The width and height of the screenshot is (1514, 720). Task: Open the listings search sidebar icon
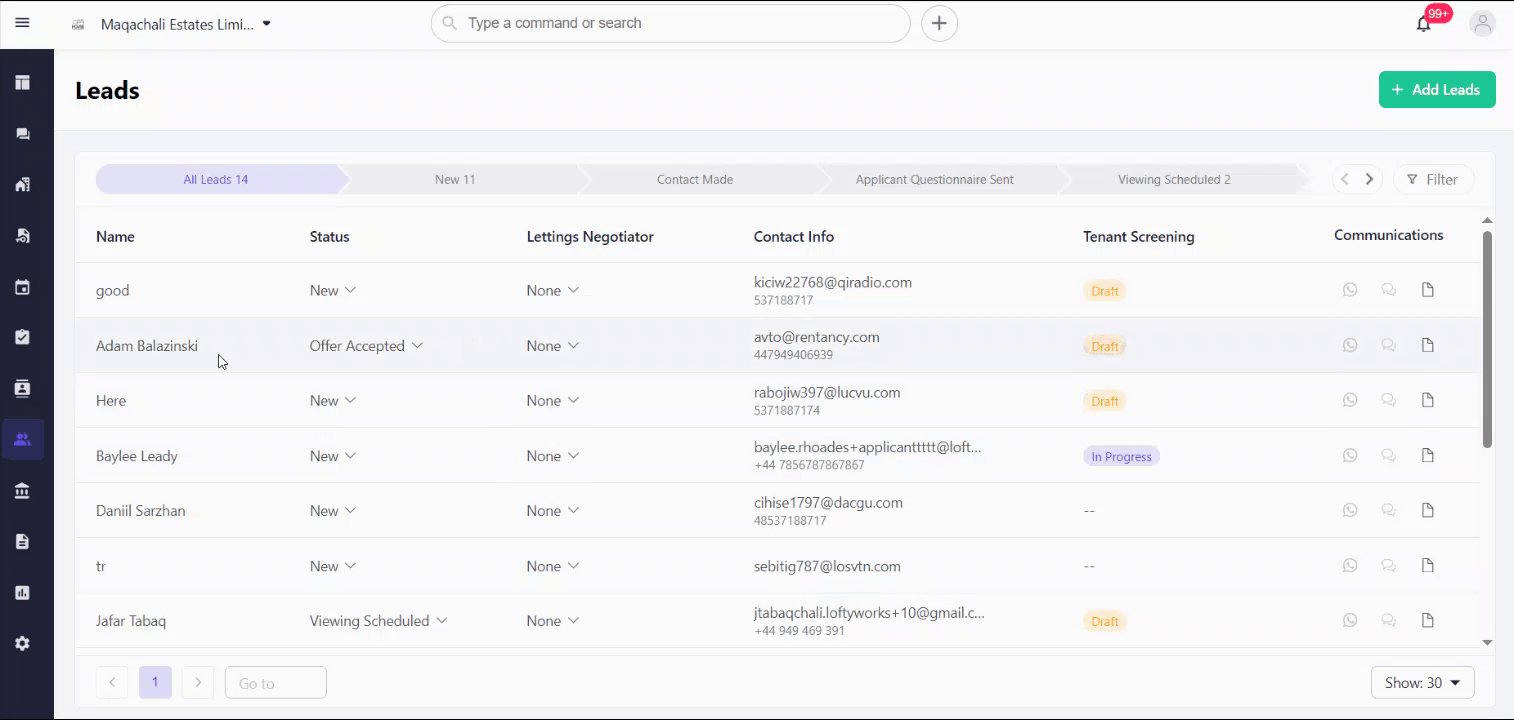(x=22, y=236)
